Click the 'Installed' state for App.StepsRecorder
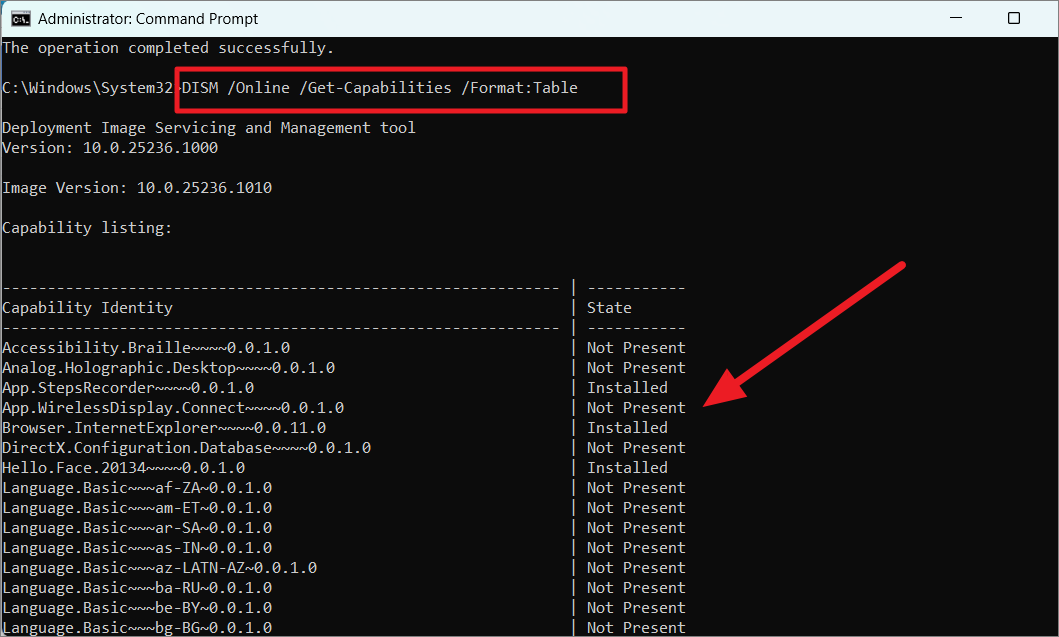The height and width of the screenshot is (637, 1059). (x=627, y=388)
